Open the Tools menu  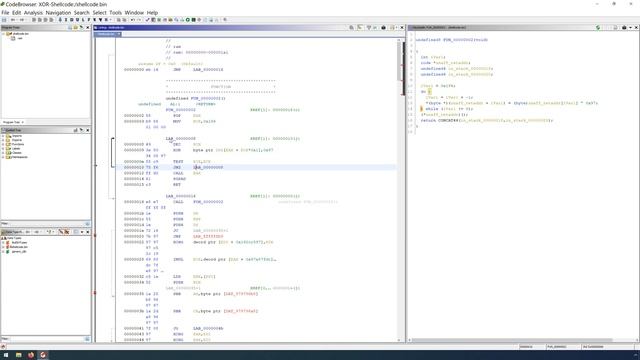pyautogui.click(x=116, y=13)
